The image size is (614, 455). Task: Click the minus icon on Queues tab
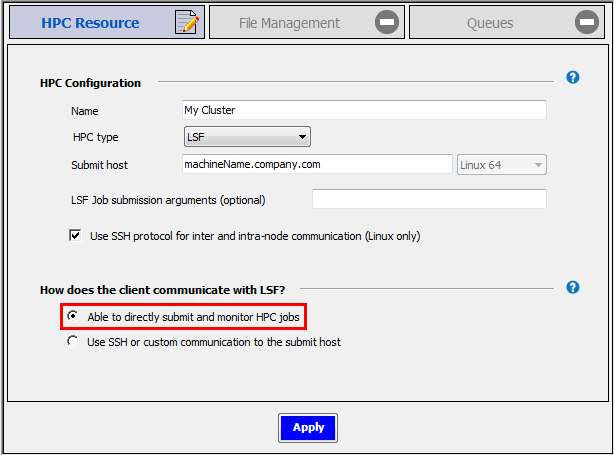coord(587,23)
